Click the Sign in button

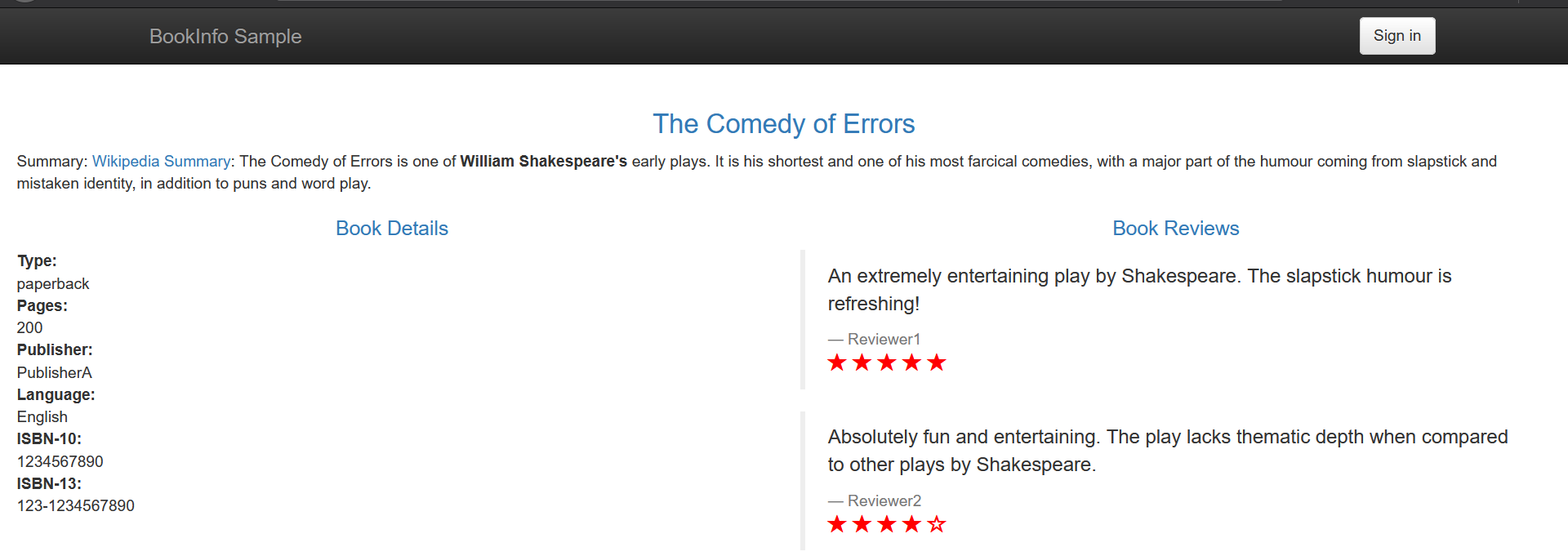(x=1396, y=36)
